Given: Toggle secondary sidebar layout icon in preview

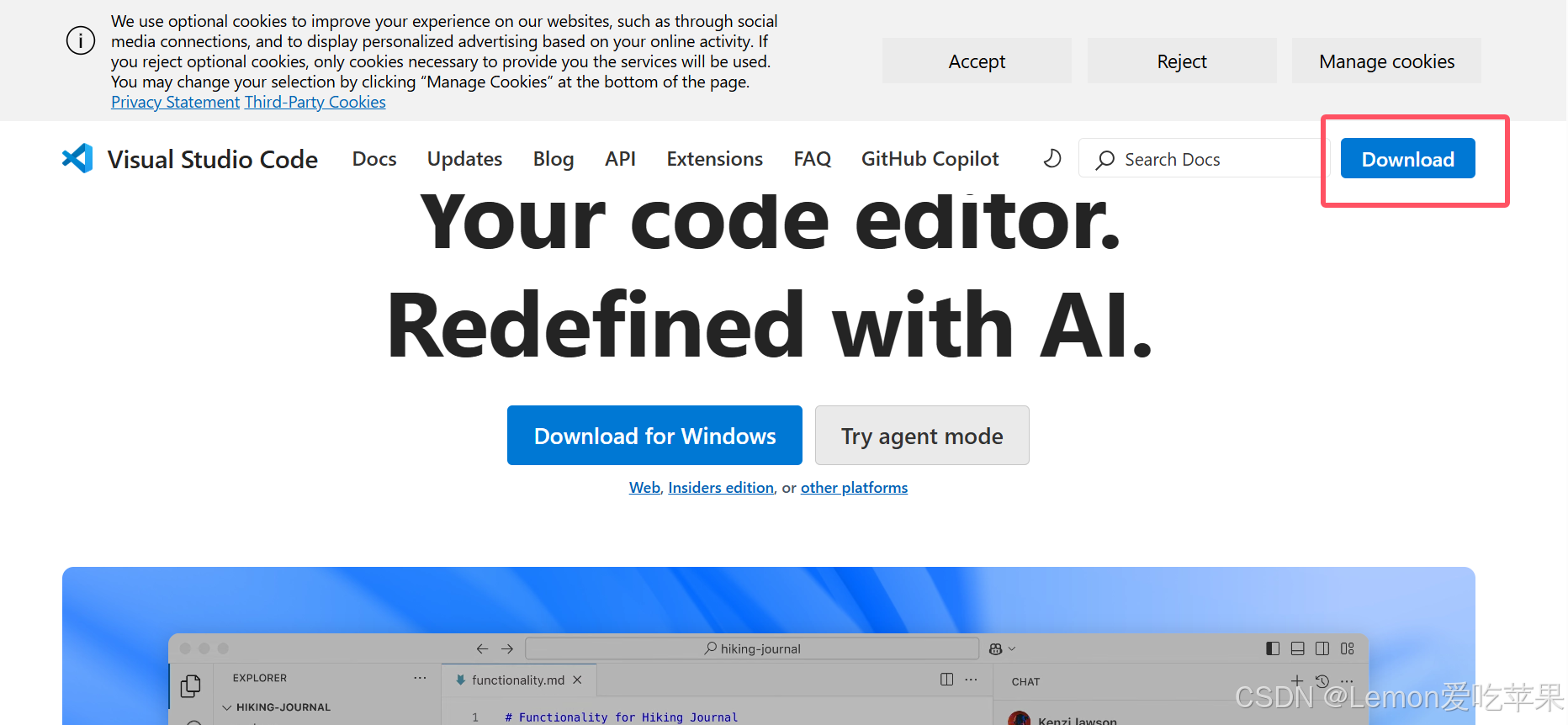Looking at the screenshot, I should [1322, 648].
